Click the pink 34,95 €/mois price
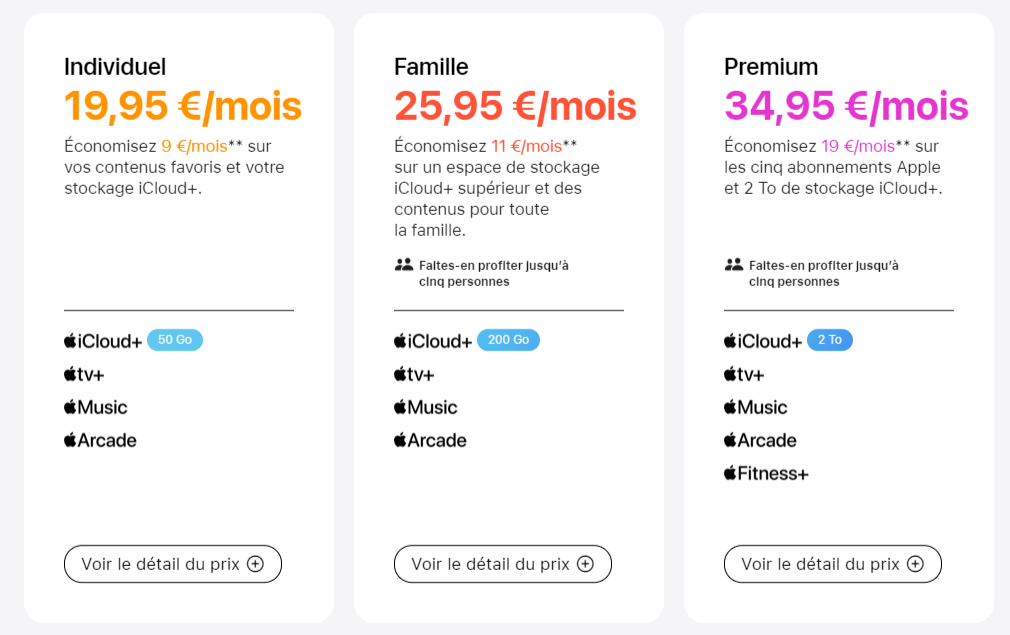The width and height of the screenshot is (1010, 635). coord(846,106)
